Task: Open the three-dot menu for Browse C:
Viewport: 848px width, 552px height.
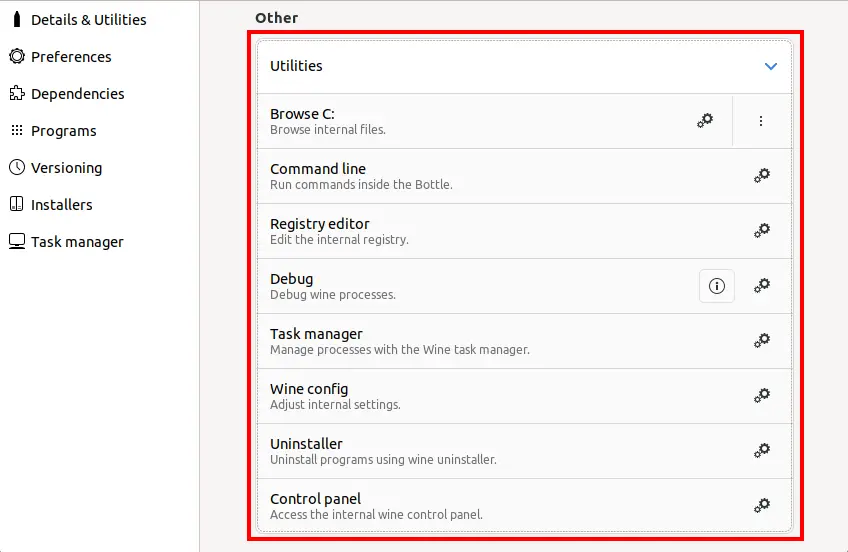Action: tap(760, 121)
